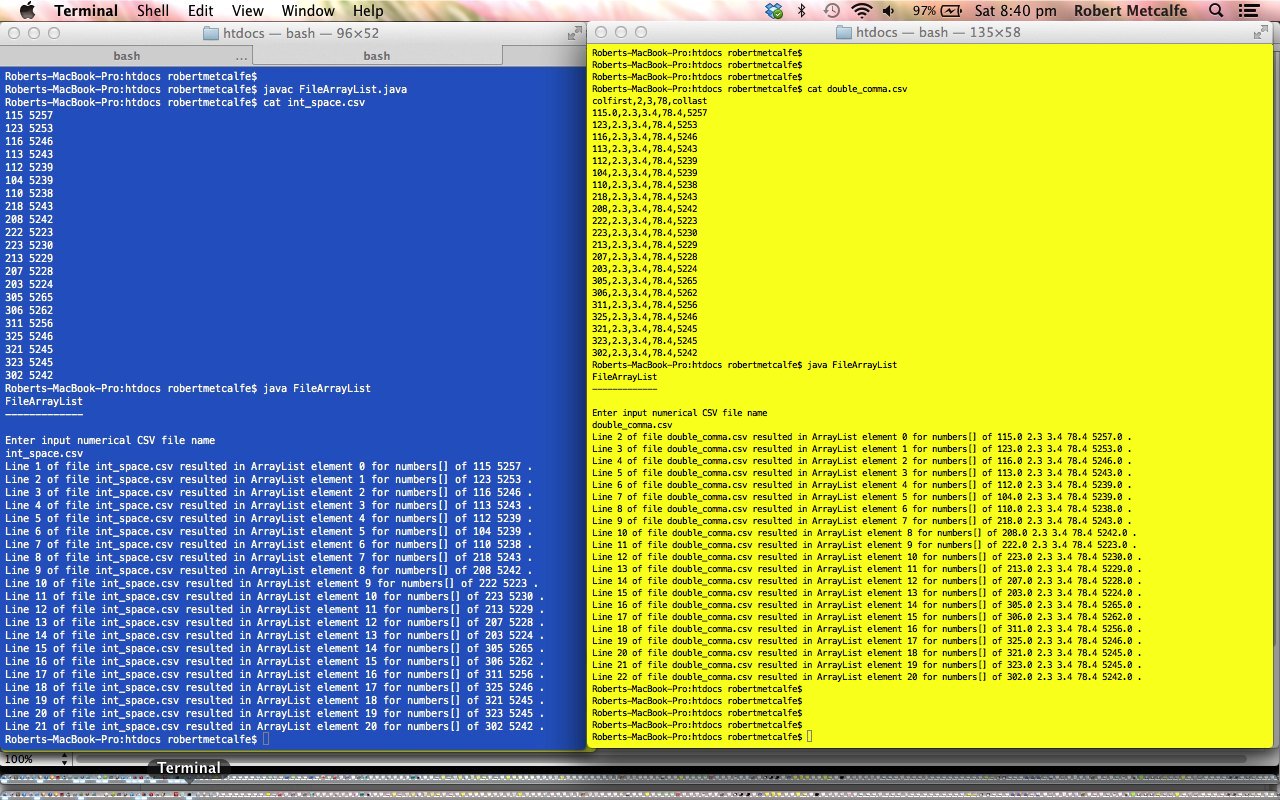Open the Help menu dropdown

368,11
